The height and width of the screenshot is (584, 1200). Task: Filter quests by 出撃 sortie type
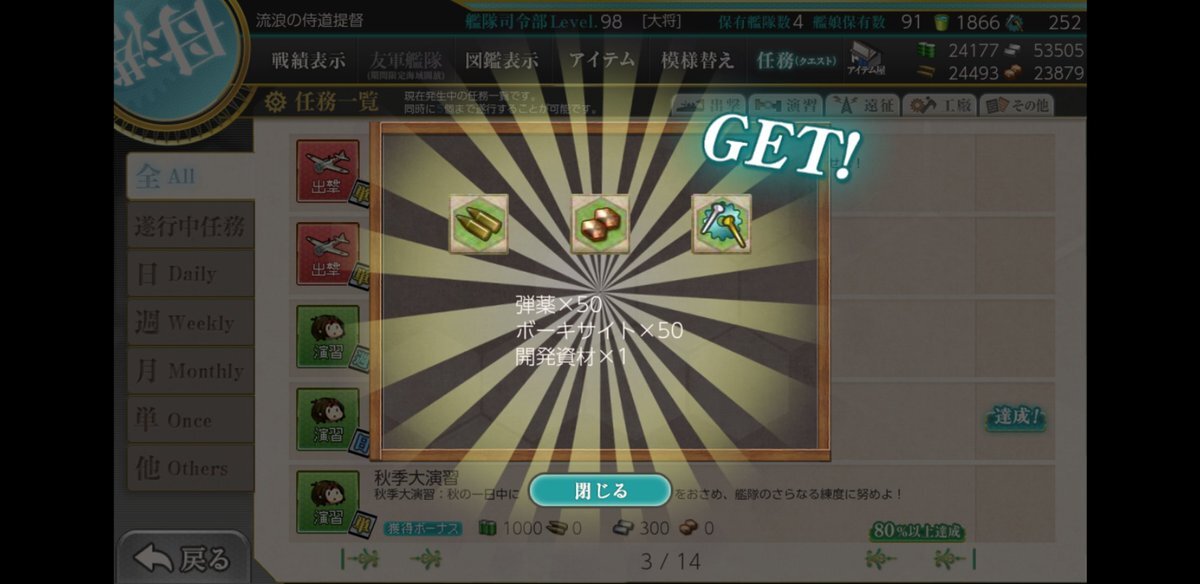707,104
